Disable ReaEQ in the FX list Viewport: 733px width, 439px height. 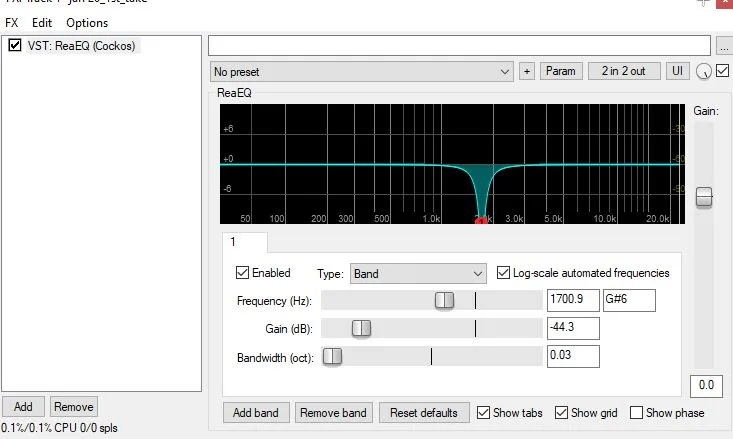coord(15,45)
